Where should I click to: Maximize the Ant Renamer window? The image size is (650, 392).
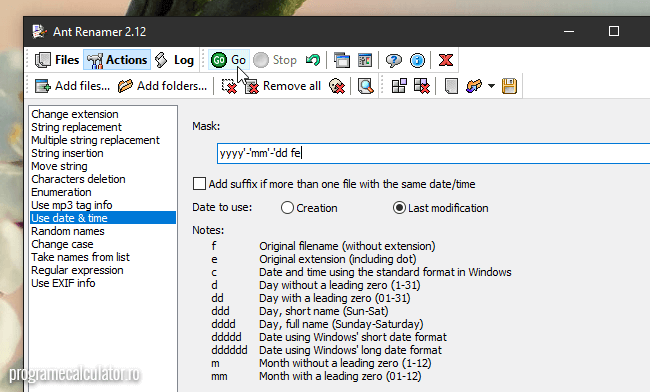point(614,31)
